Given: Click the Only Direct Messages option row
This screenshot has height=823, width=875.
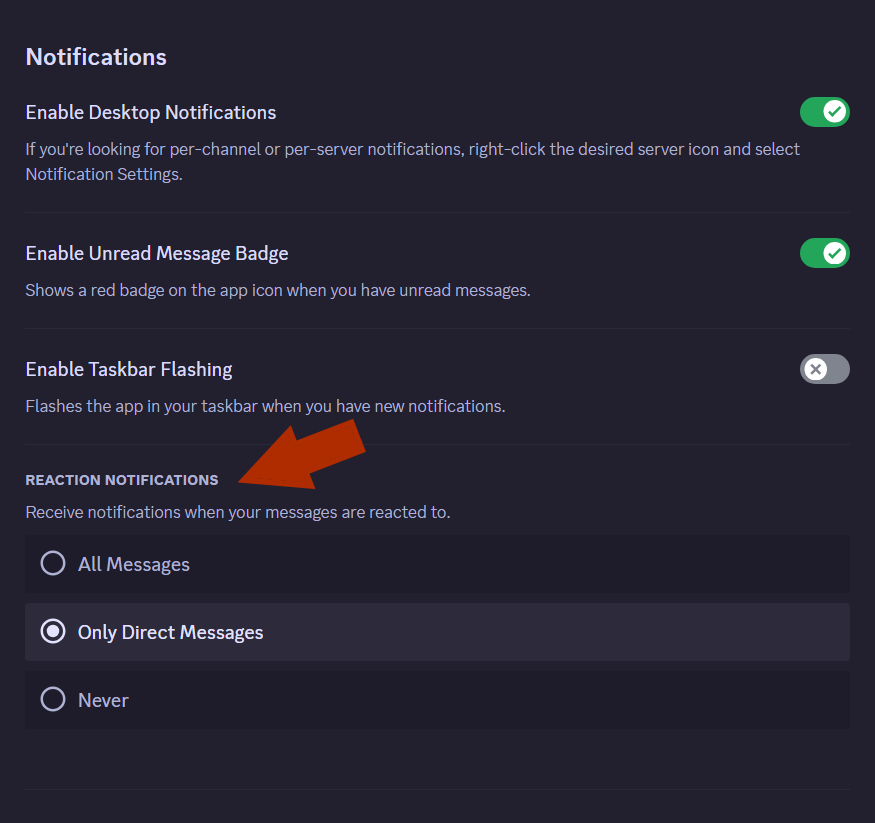Looking at the screenshot, I should click(x=437, y=631).
